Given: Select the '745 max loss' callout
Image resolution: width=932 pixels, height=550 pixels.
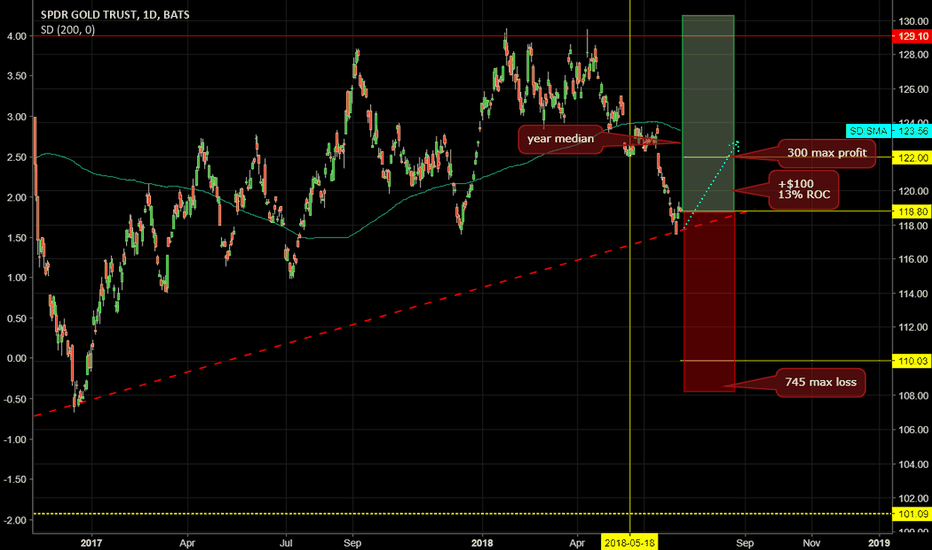Looking at the screenshot, I should point(820,382).
